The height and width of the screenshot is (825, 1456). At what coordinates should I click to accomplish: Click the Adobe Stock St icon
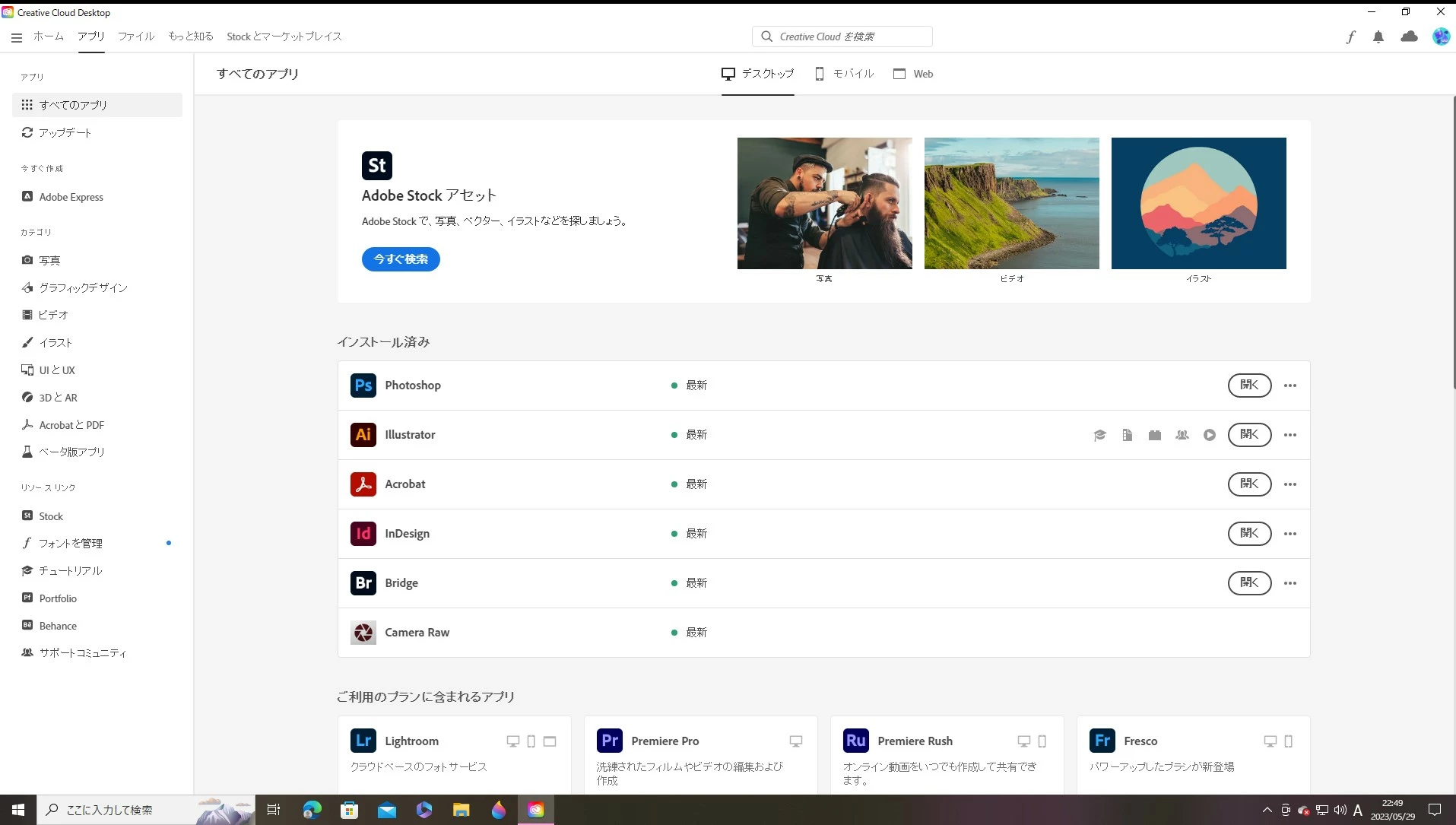tap(377, 166)
